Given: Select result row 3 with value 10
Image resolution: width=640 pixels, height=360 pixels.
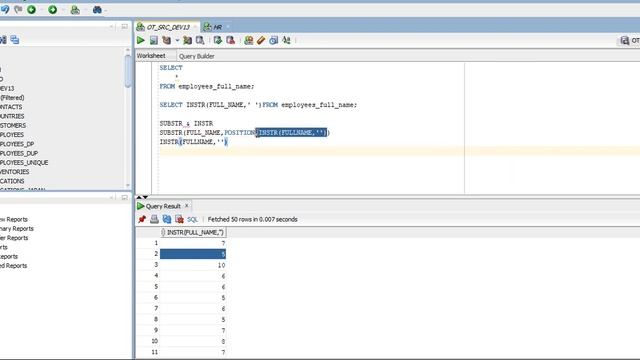Looking at the screenshot, I should point(193,265).
